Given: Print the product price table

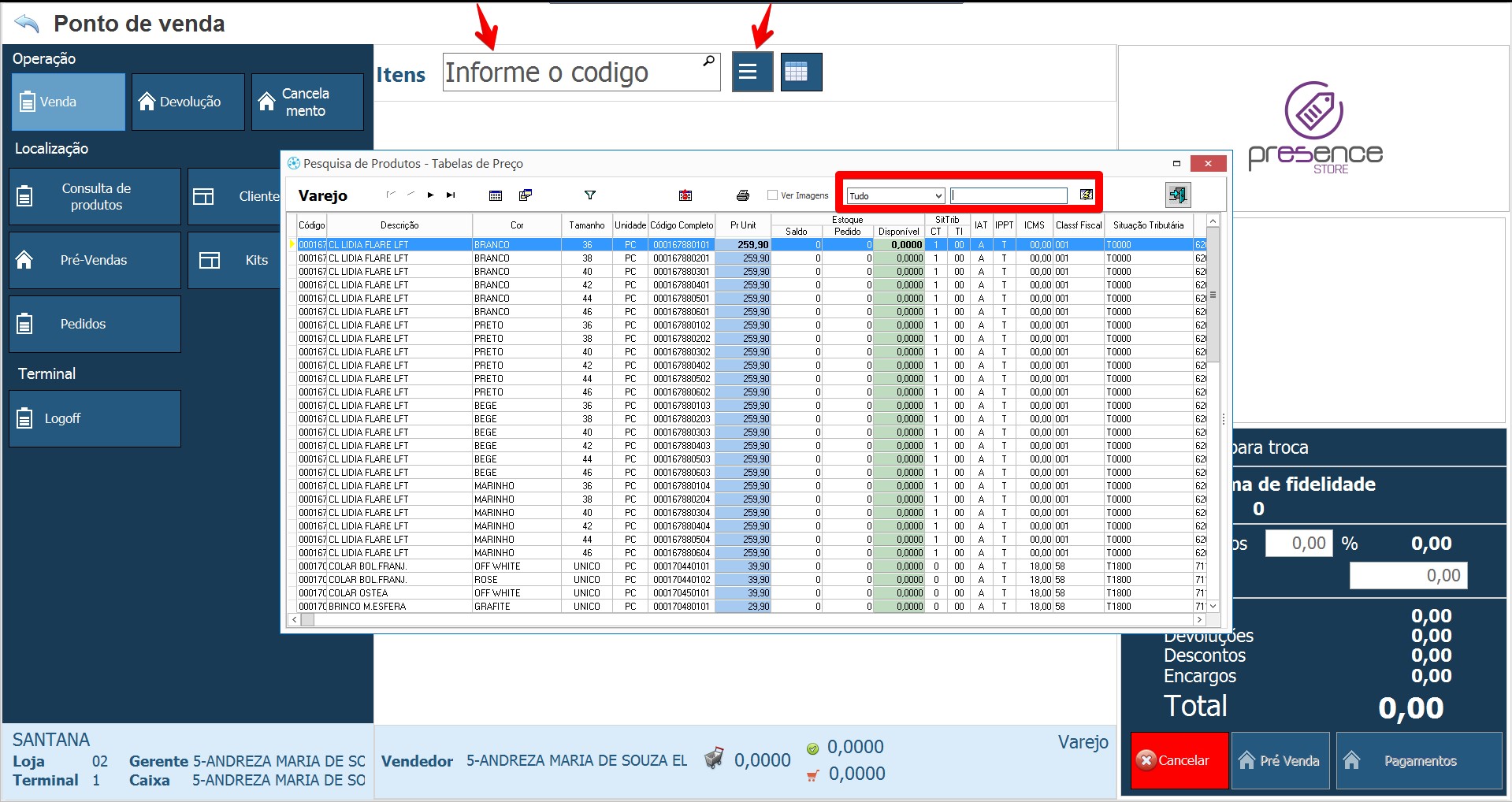Looking at the screenshot, I should pyautogui.click(x=742, y=195).
